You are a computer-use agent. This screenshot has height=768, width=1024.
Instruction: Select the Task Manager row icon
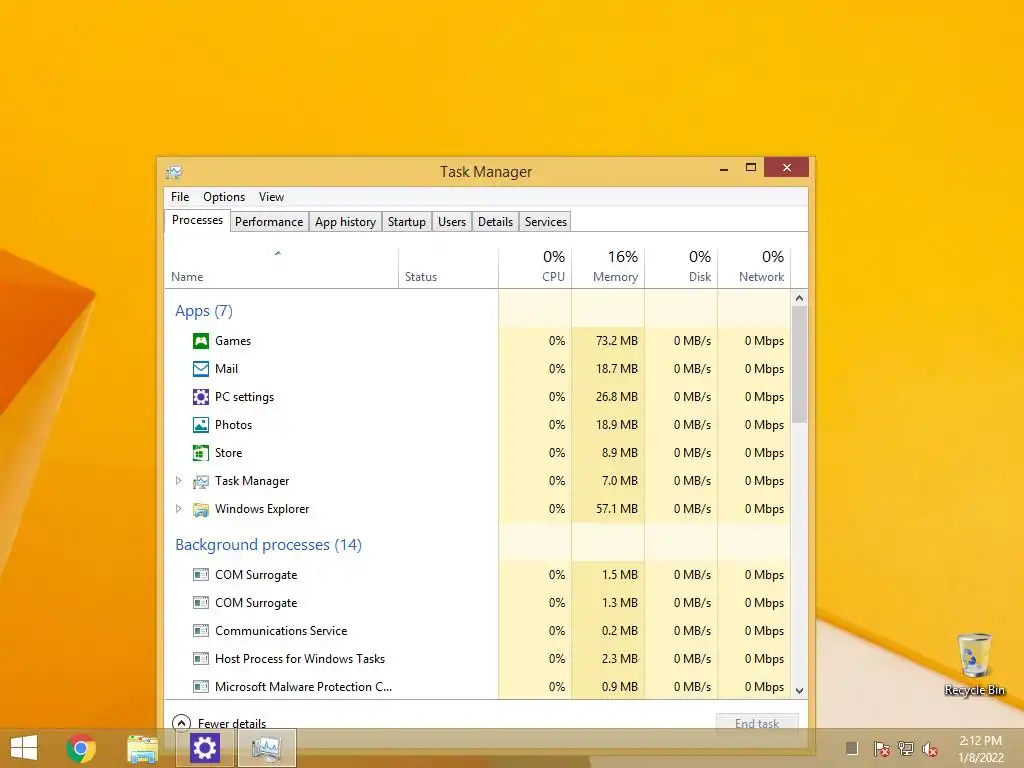coord(200,481)
